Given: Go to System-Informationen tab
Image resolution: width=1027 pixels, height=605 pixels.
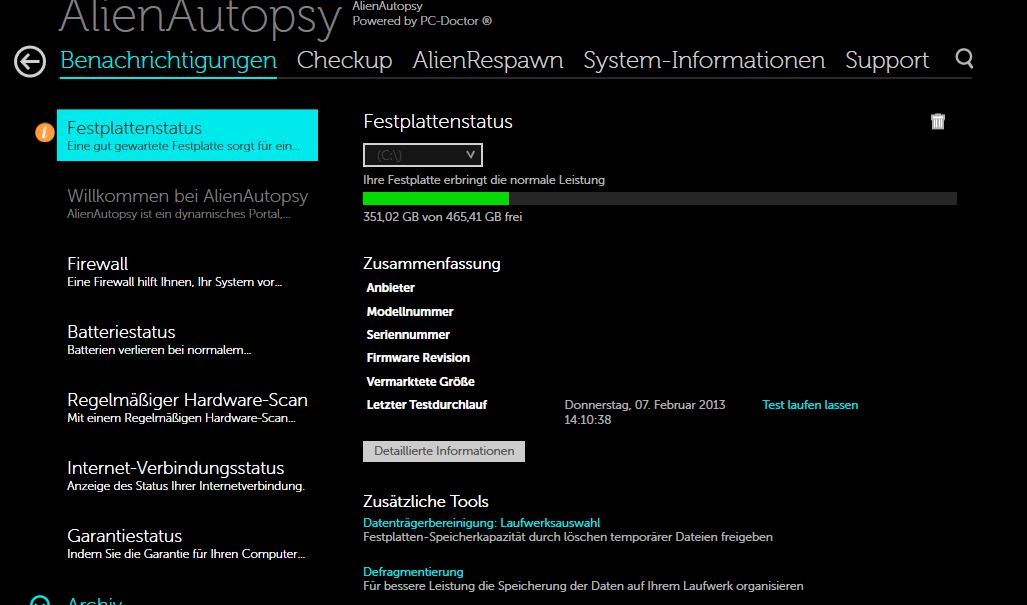Looking at the screenshot, I should pos(704,60).
